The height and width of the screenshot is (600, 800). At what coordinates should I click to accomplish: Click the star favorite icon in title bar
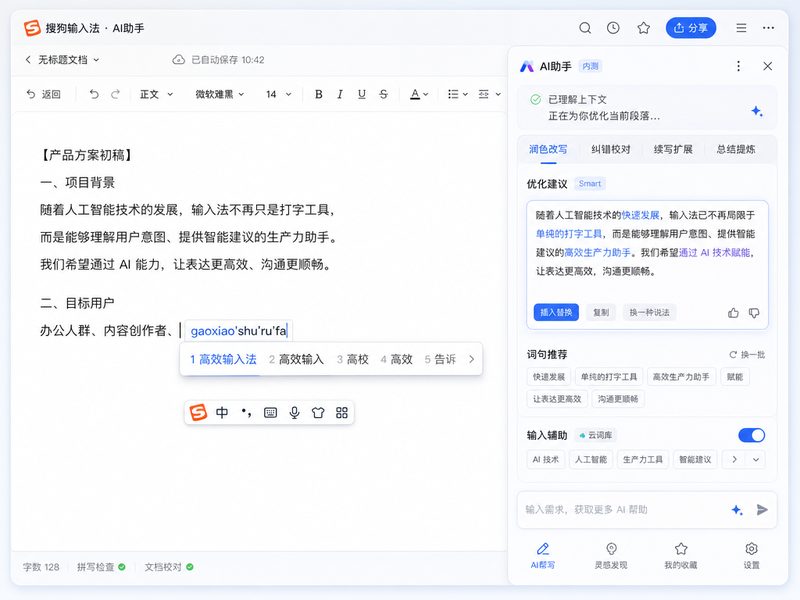pyautogui.click(x=643, y=28)
